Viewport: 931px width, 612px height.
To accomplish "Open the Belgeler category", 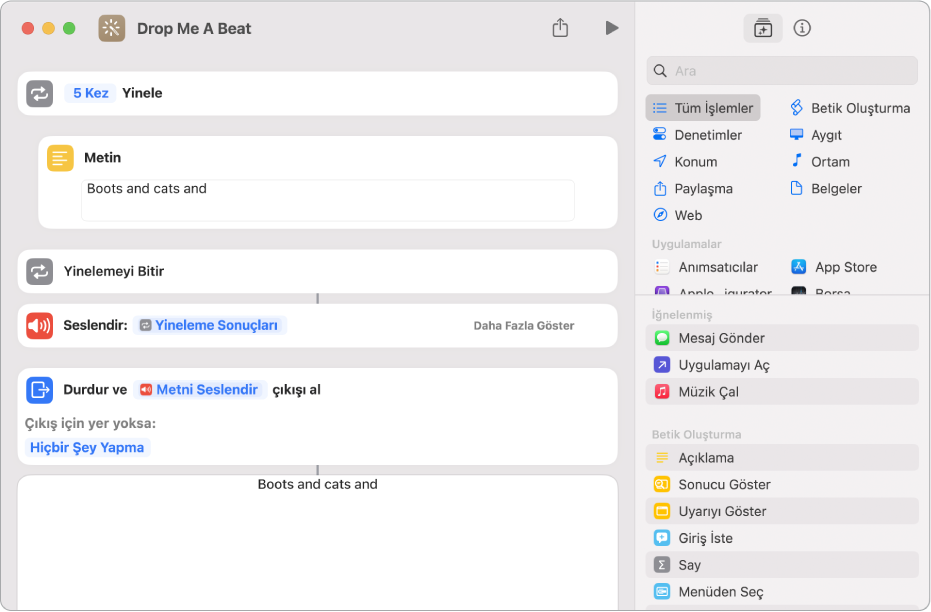I will click(825, 189).
